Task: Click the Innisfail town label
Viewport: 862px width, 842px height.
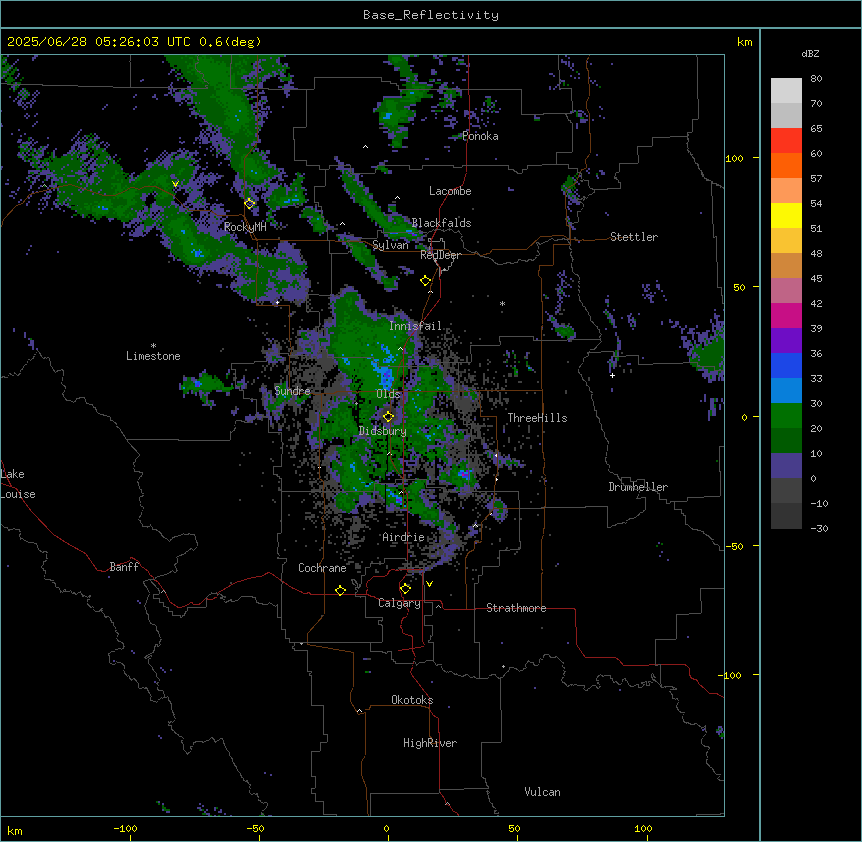Action: 415,326
